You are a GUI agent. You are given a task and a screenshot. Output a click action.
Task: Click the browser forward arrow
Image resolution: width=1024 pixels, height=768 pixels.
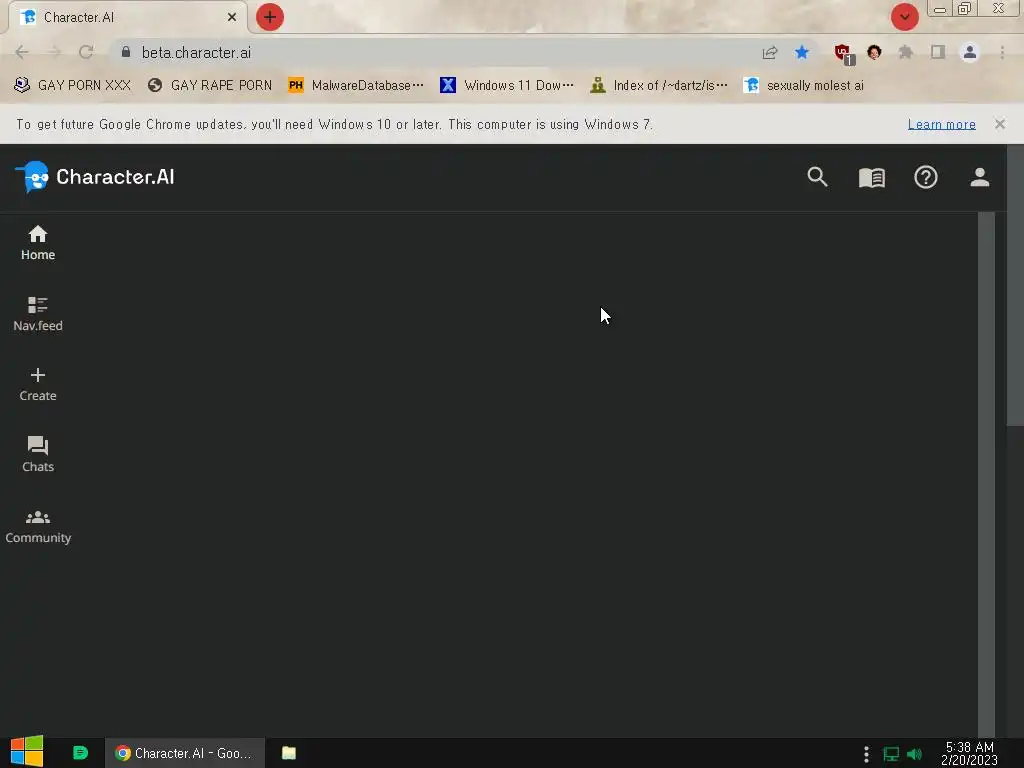[54, 52]
